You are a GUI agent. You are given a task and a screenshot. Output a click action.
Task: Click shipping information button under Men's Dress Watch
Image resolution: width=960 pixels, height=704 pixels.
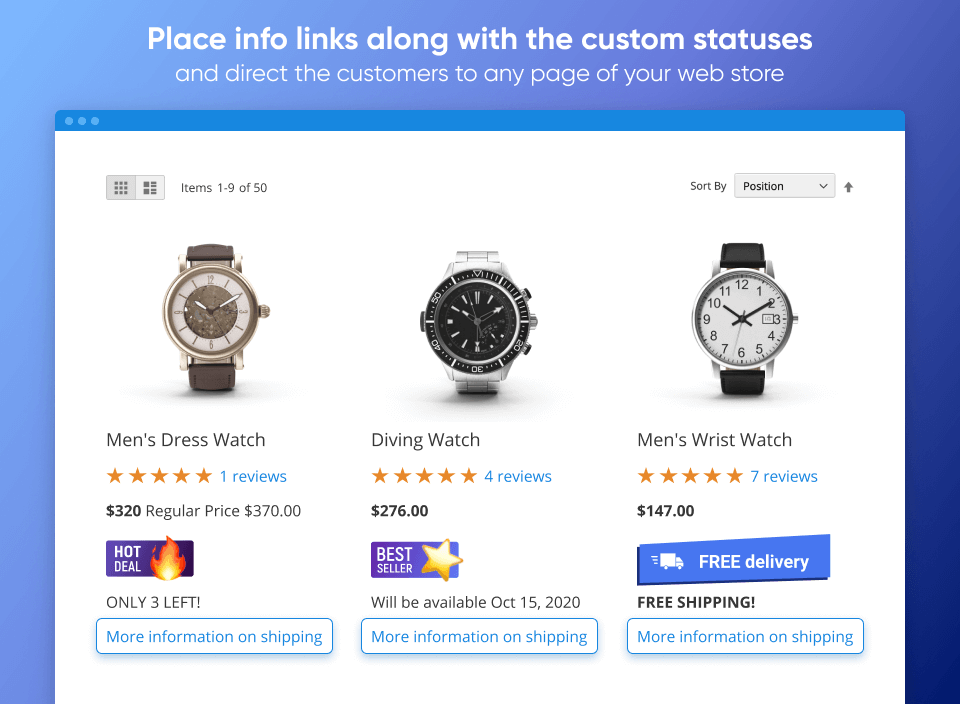coord(214,636)
